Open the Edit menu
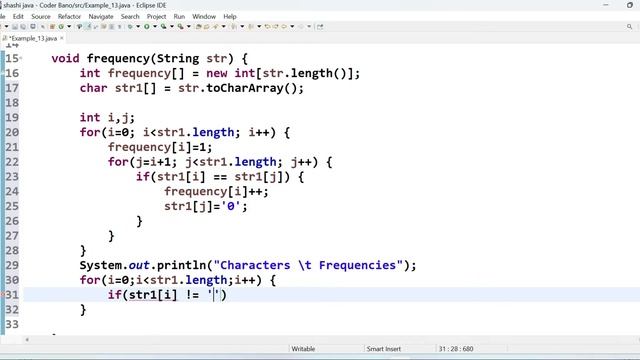640x360 pixels. click(x=18, y=16)
